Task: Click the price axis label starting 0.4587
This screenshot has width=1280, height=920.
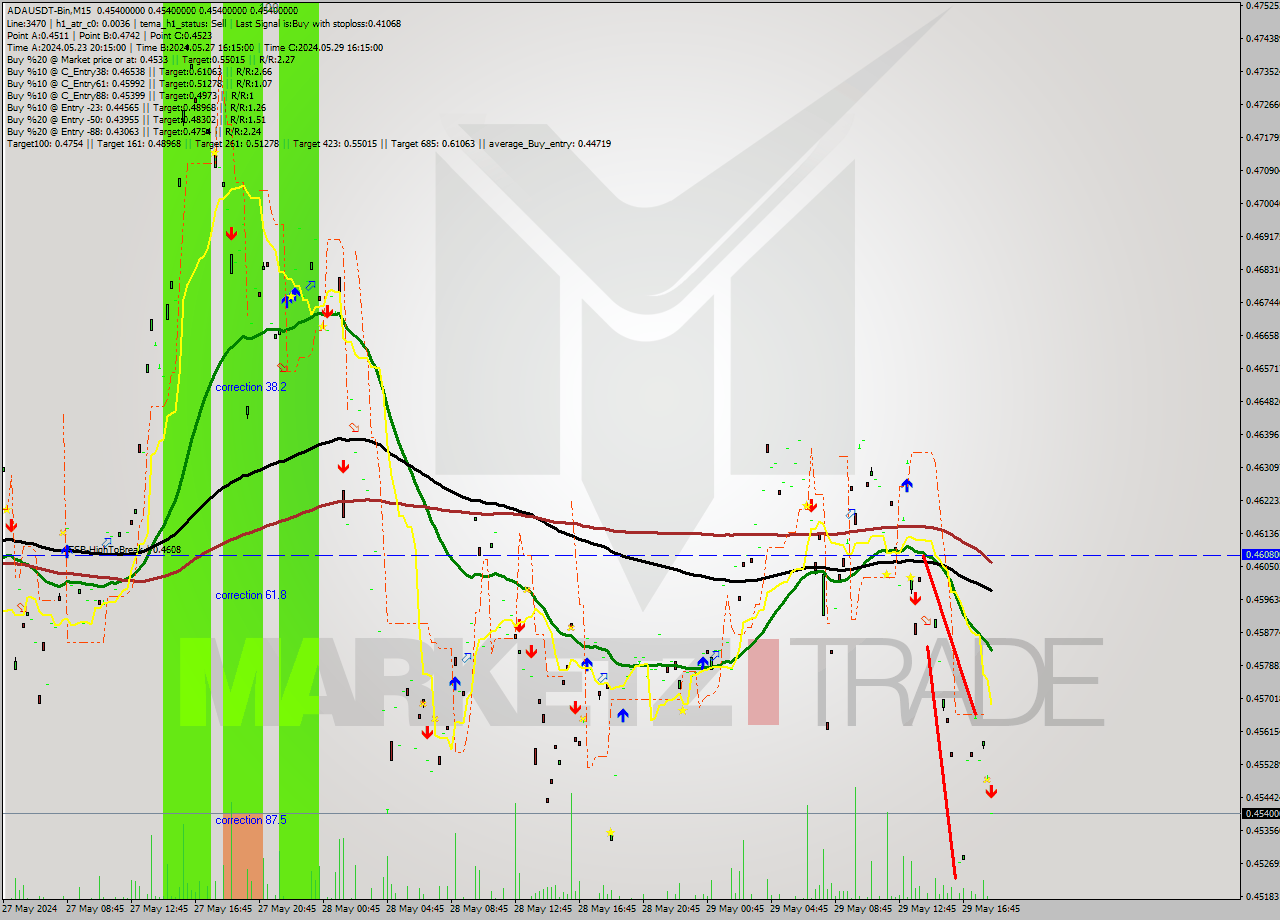Action: 1261,632
